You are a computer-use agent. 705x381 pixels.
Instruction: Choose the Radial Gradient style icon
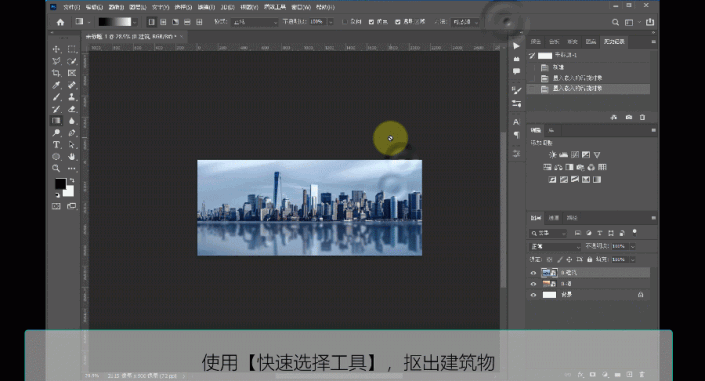point(163,22)
